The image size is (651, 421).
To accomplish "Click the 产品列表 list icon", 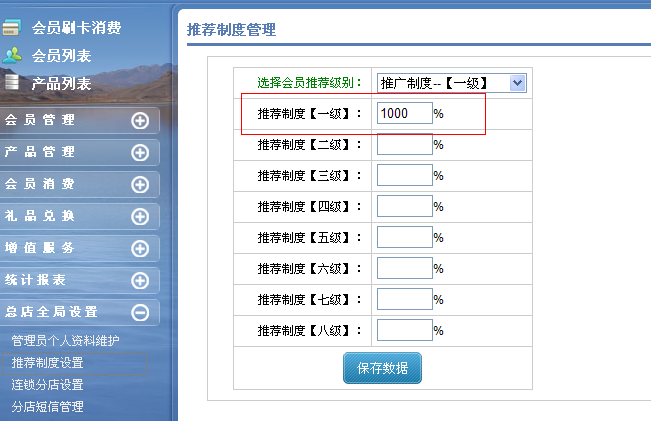I will (x=13, y=83).
